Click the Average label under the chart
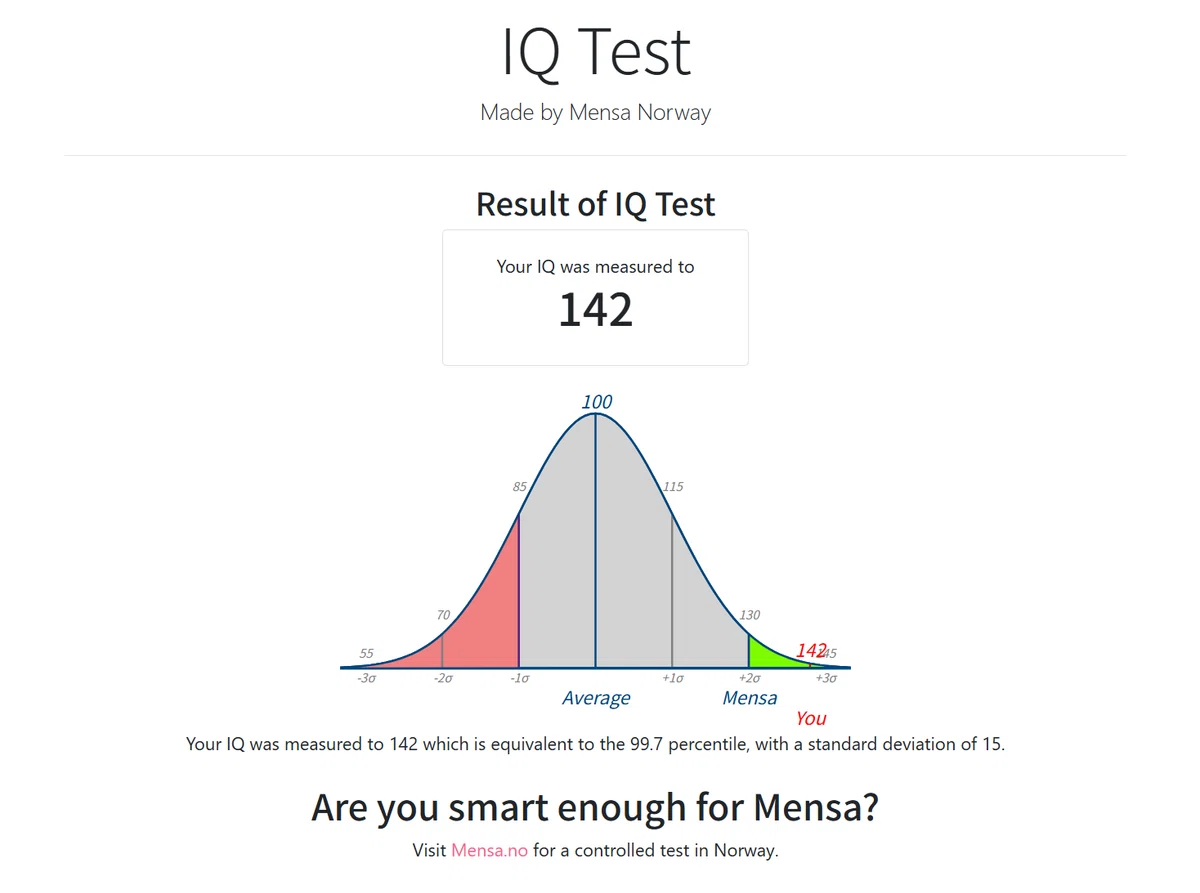The image size is (1200, 893). (x=596, y=698)
